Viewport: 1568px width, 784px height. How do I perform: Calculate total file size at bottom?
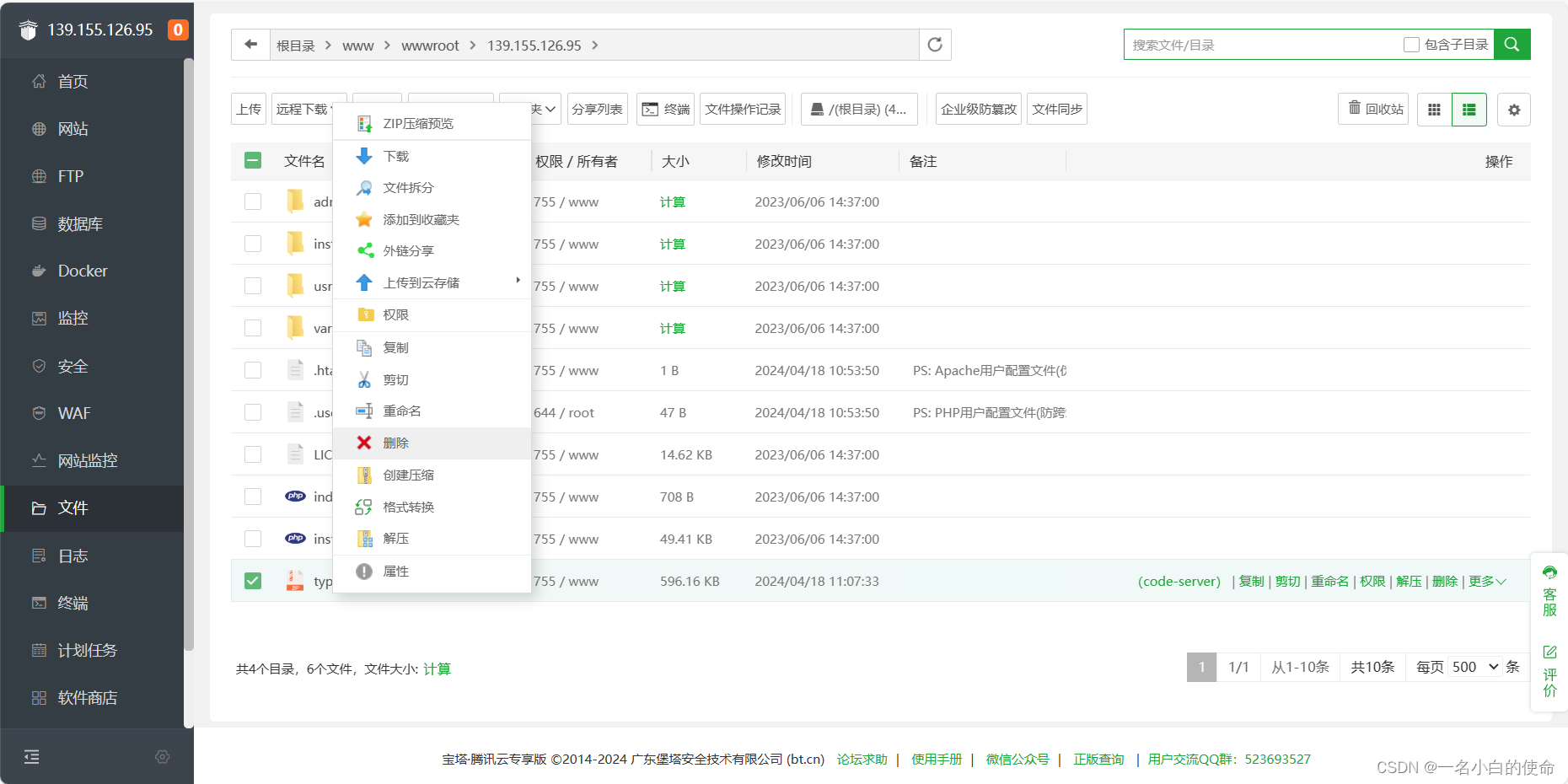pos(437,669)
